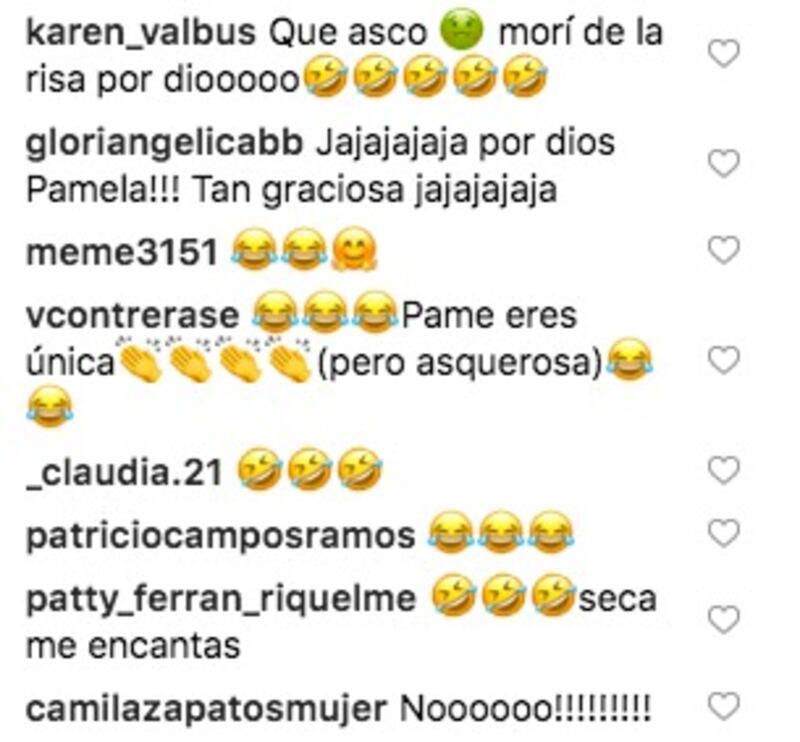Like camilazapatosmujer's comment with the heart

click(x=724, y=707)
